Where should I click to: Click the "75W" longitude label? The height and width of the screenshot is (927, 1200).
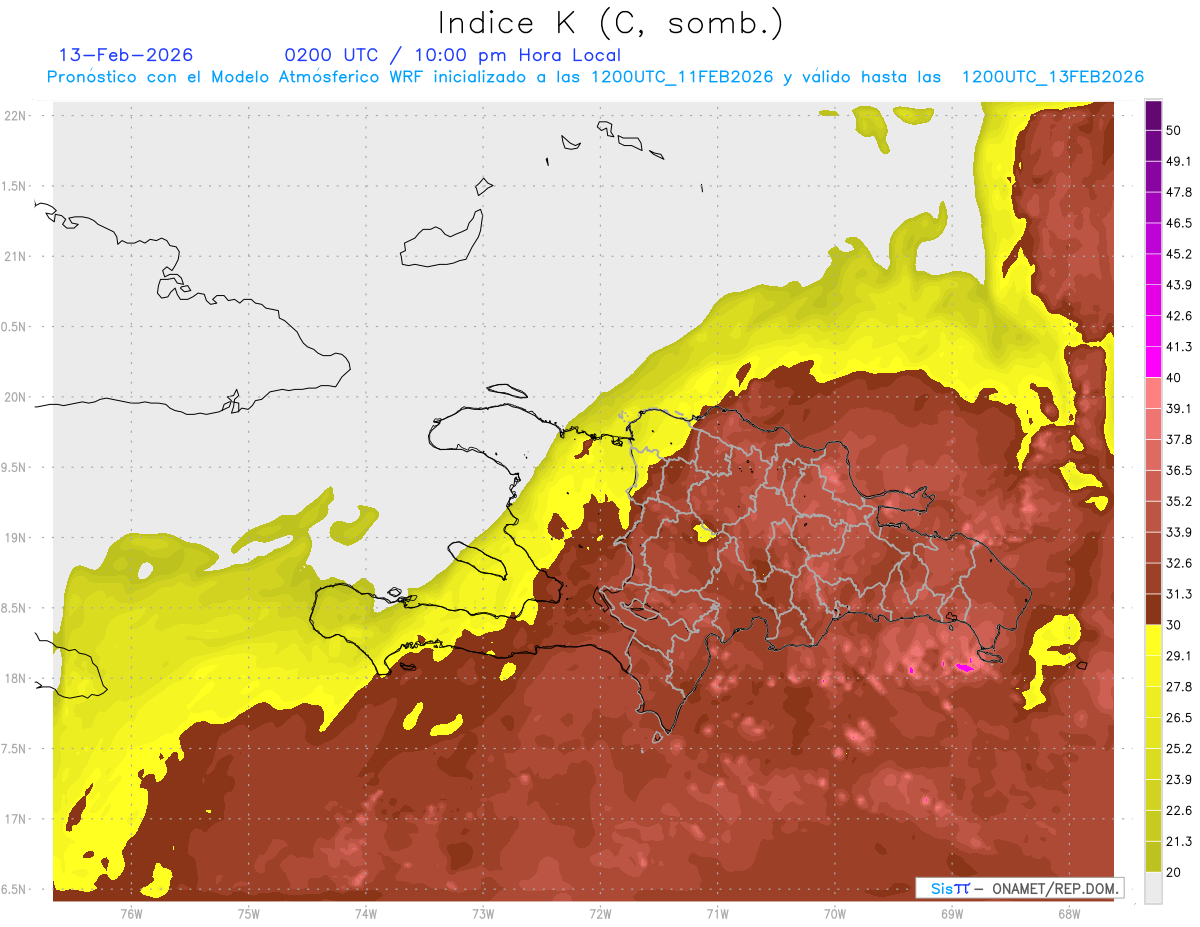click(x=249, y=914)
